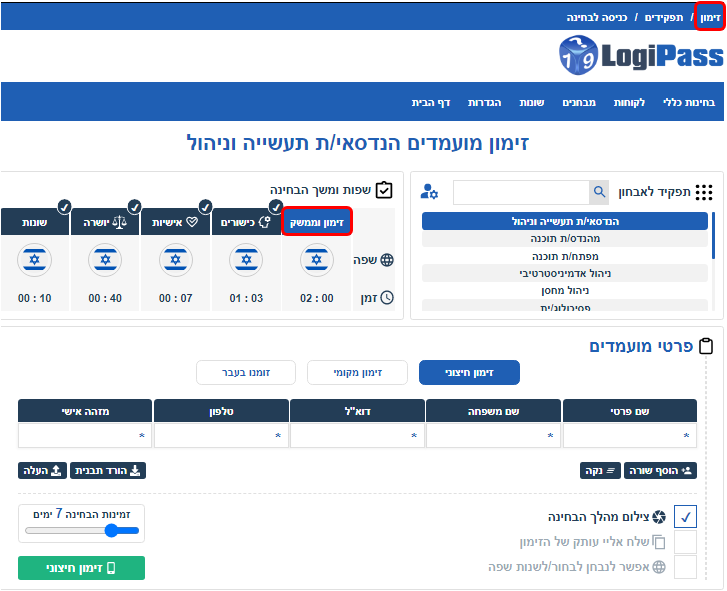Image resolution: width=727 pixels, height=591 pixels.
Task: Click כניסה לבחינה breadcrumb link
Action: 597,18
